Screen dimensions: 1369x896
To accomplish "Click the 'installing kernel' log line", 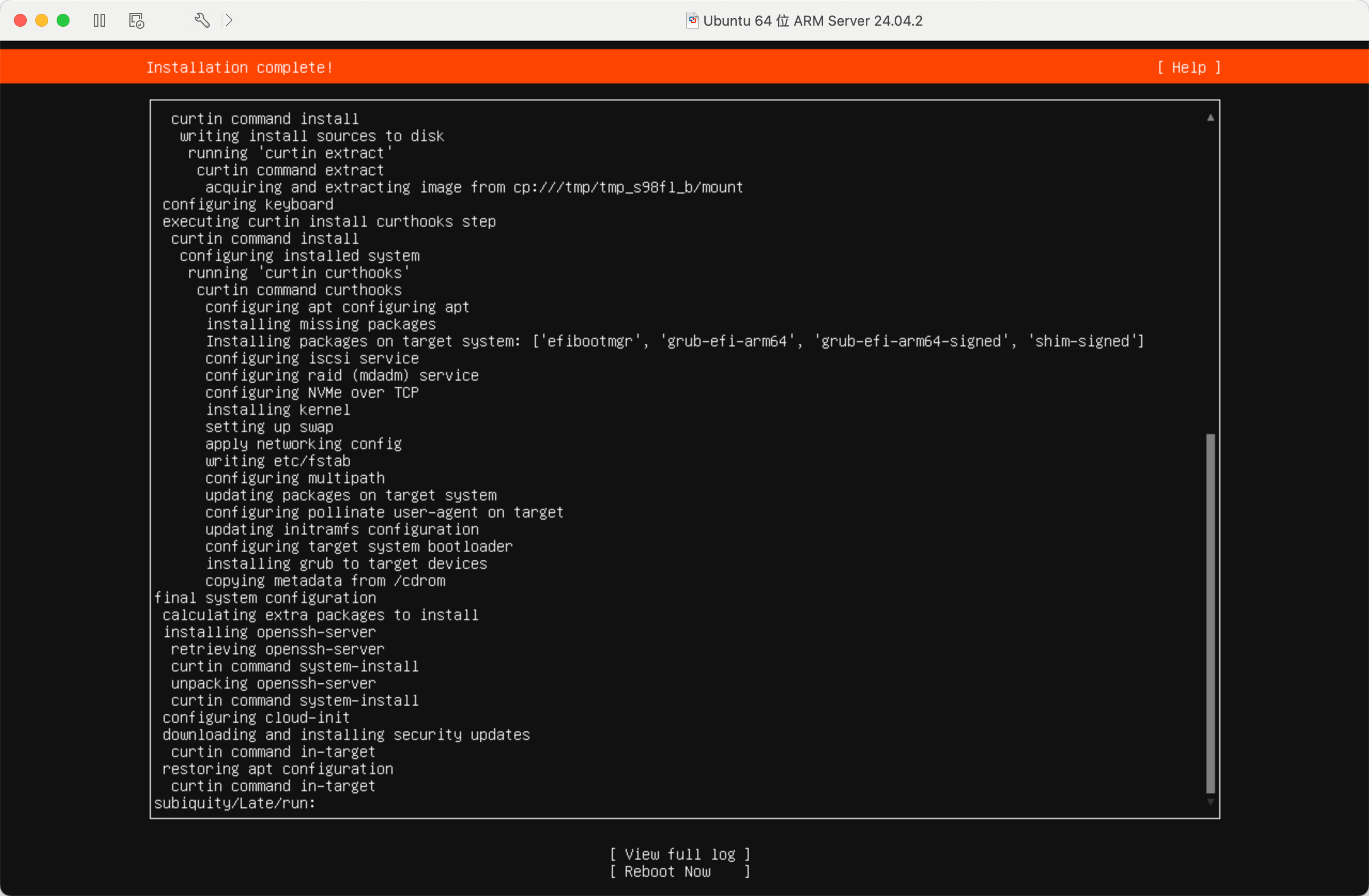I will pos(278,410).
